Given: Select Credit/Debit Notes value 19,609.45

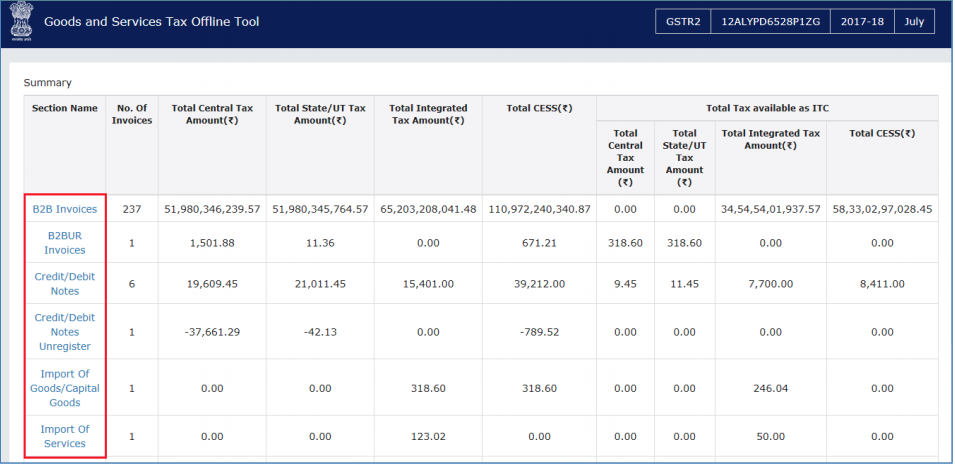Looking at the screenshot, I should coord(212,284).
